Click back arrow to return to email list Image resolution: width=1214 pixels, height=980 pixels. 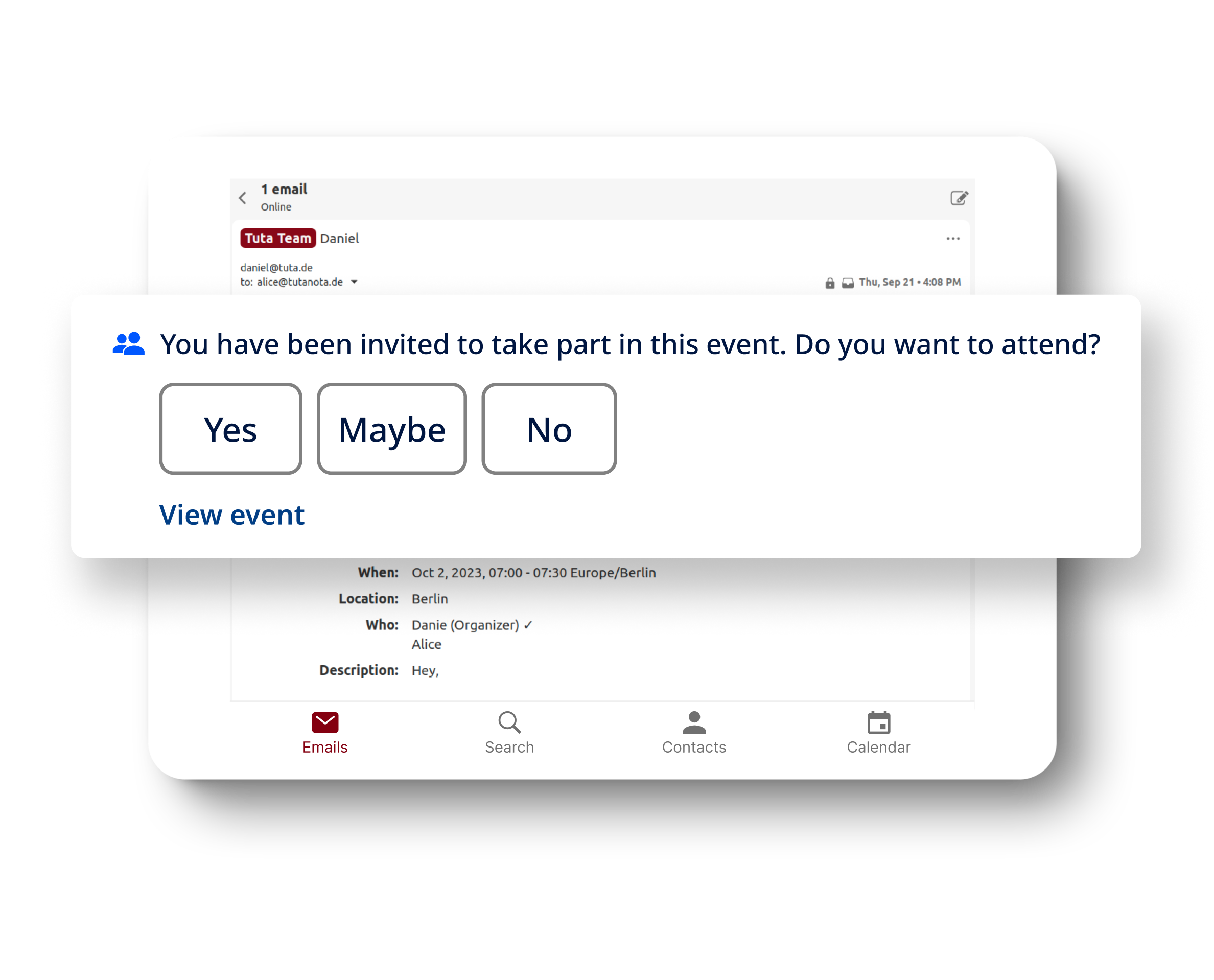[x=242, y=196]
